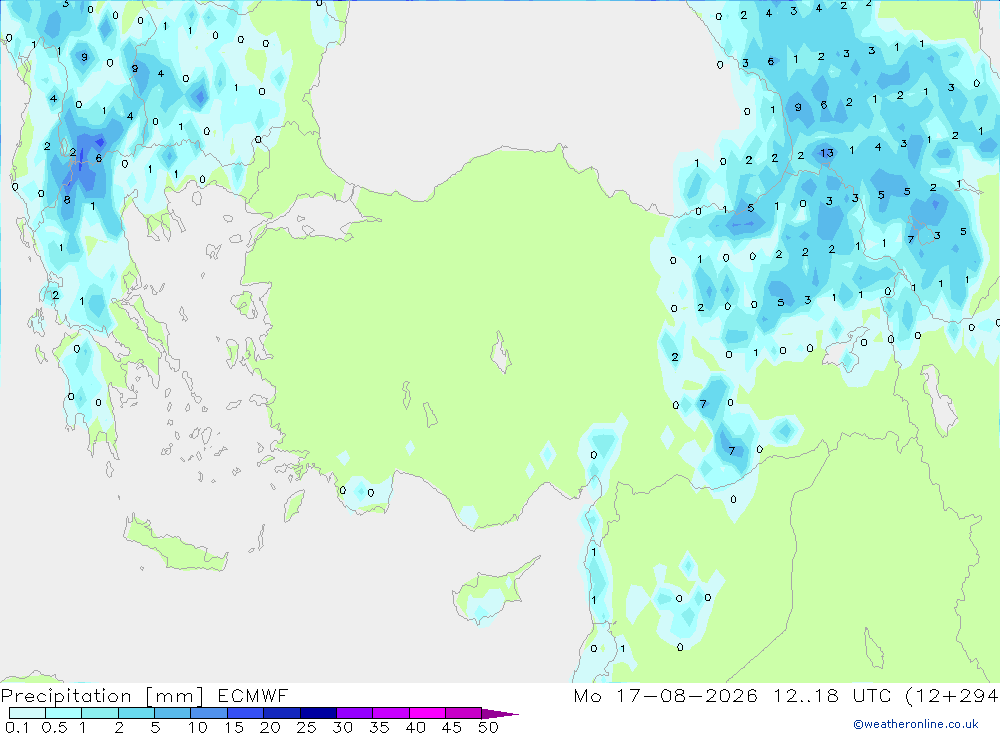The width and height of the screenshot is (1000, 733).
Task: Pick the 10–15 mm legend color swatch
Action: pyautogui.click(x=209, y=713)
